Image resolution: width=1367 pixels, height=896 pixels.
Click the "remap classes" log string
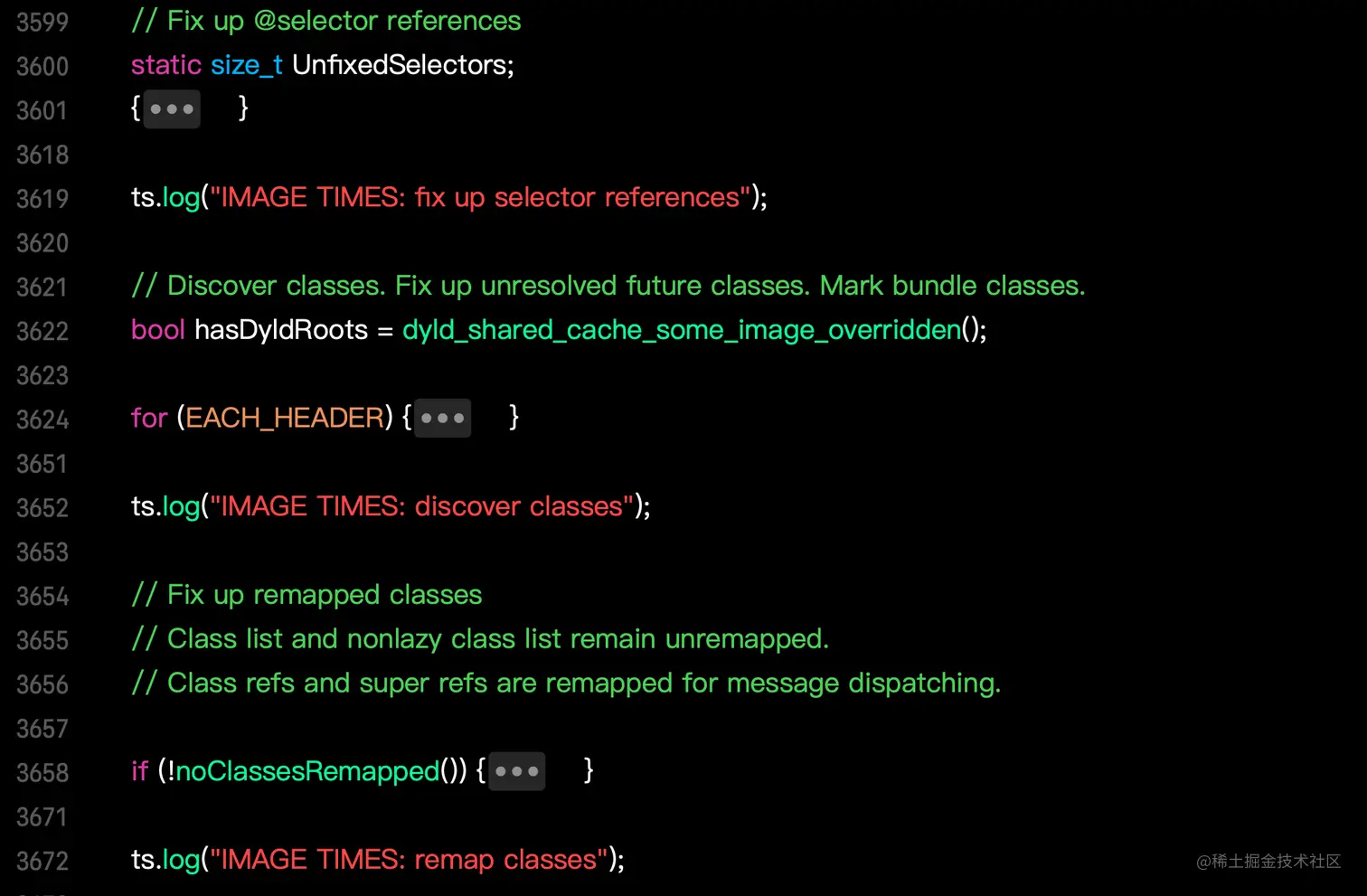tap(409, 859)
